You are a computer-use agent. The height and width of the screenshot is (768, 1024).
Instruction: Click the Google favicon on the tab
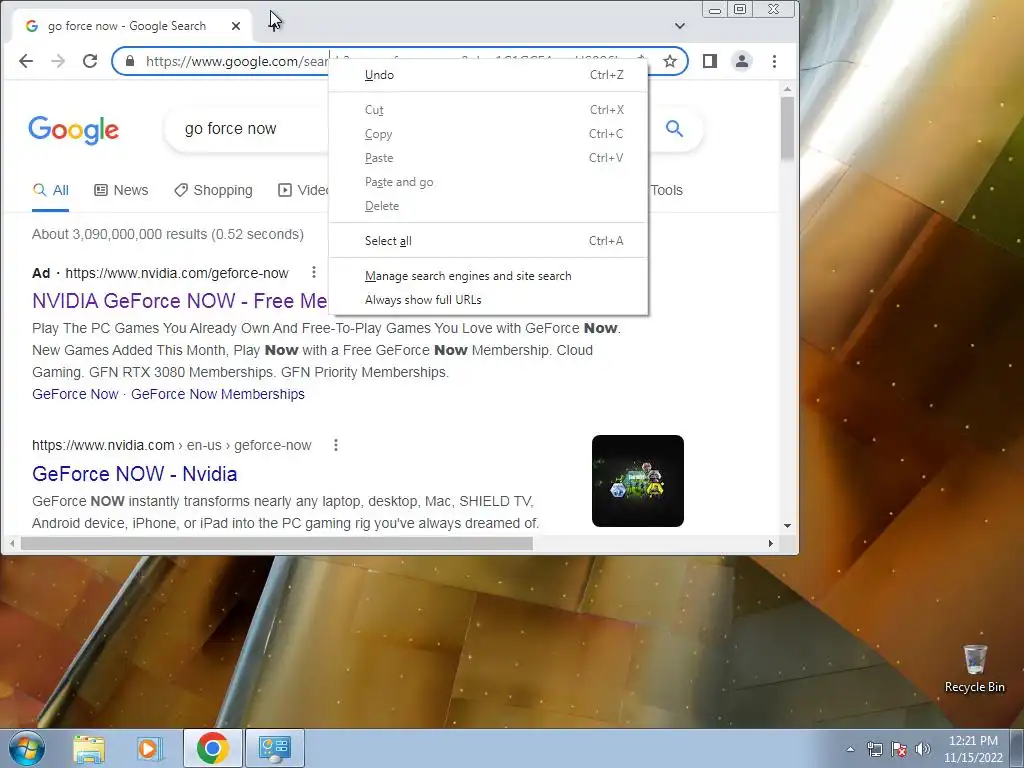click(31, 26)
